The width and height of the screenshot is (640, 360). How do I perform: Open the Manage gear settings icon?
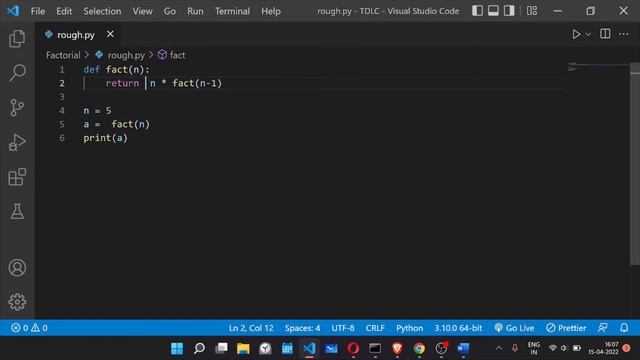point(17,302)
